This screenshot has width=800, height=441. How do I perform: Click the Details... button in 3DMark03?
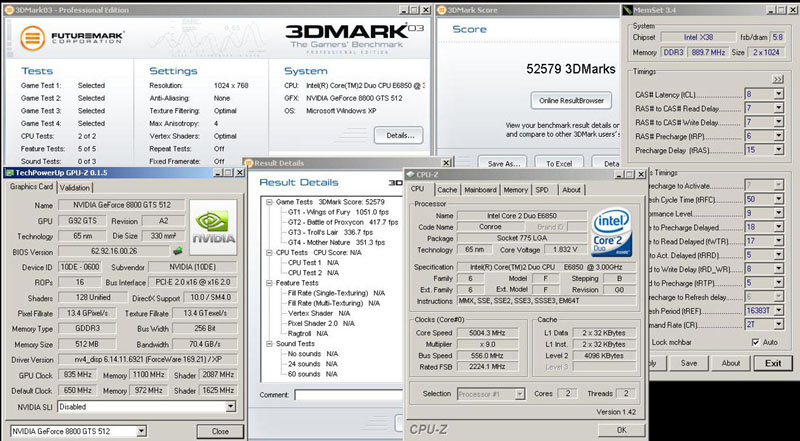click(398, 135)
